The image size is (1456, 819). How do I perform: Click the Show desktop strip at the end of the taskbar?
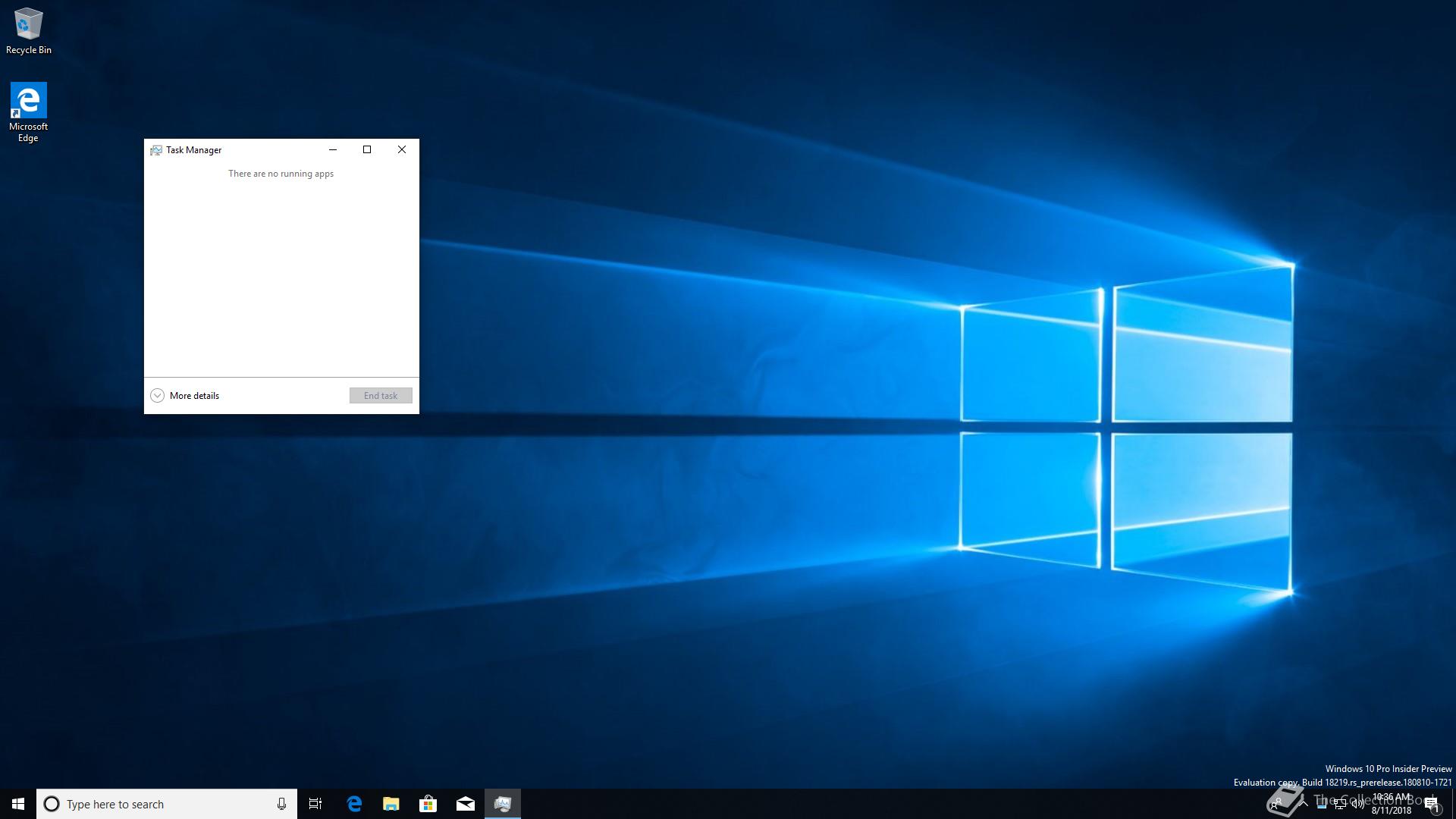pos(1454,804)
